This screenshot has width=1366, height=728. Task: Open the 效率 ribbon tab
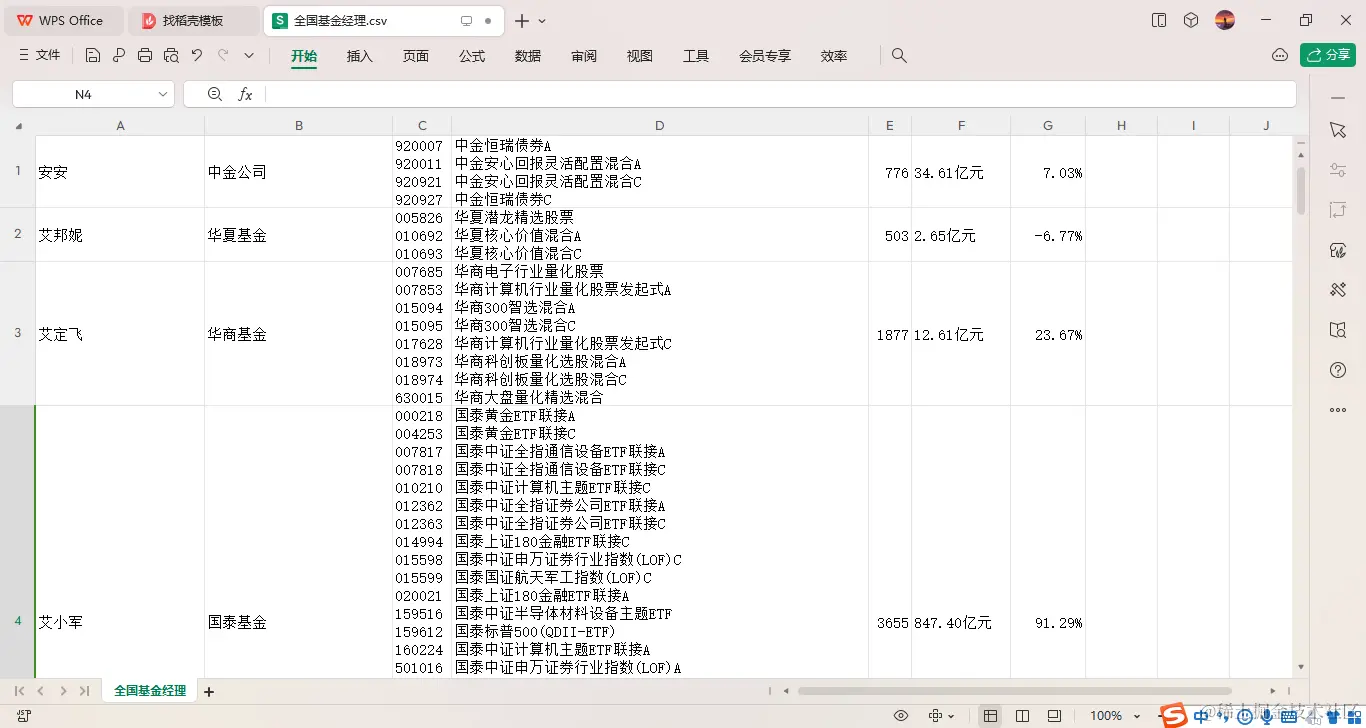coord(834,56)
